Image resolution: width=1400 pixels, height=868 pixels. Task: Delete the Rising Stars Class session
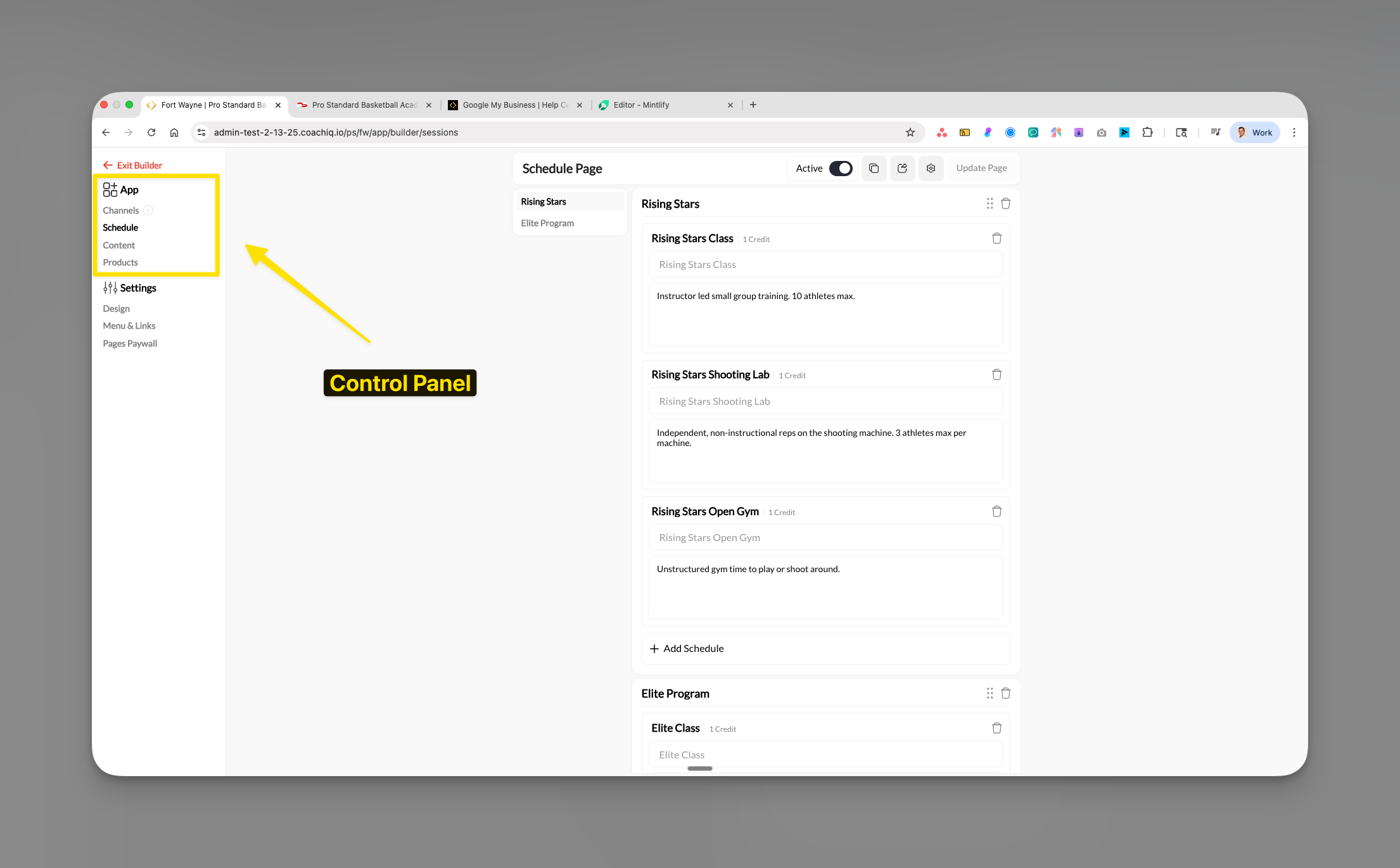(x=996, y=238)
